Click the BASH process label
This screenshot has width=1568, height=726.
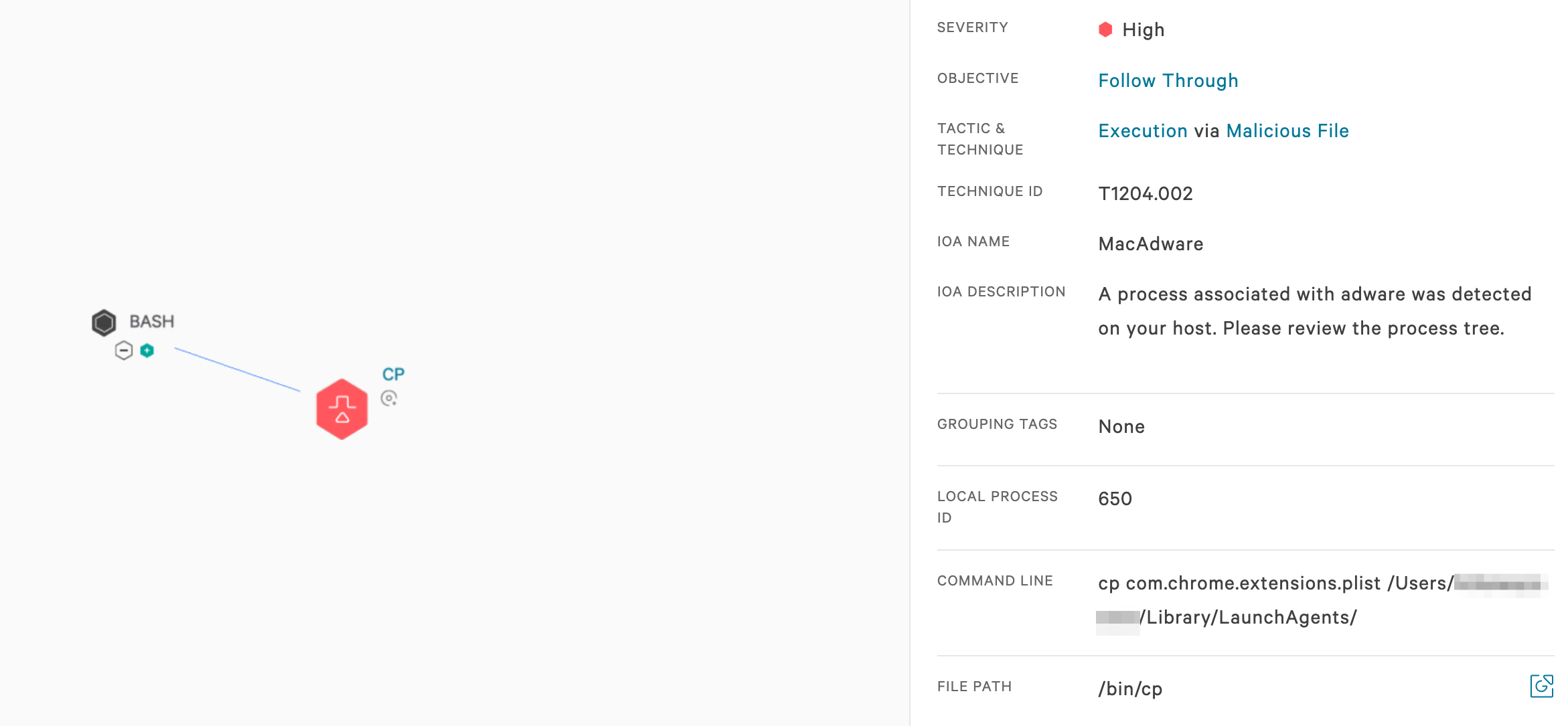click(152, 322)
